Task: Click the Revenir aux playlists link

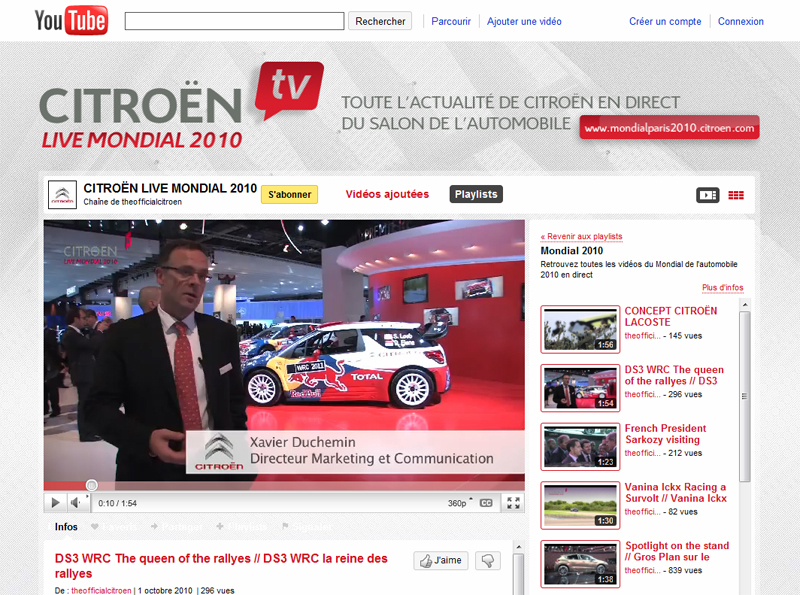Action: (x=582, y=236)
